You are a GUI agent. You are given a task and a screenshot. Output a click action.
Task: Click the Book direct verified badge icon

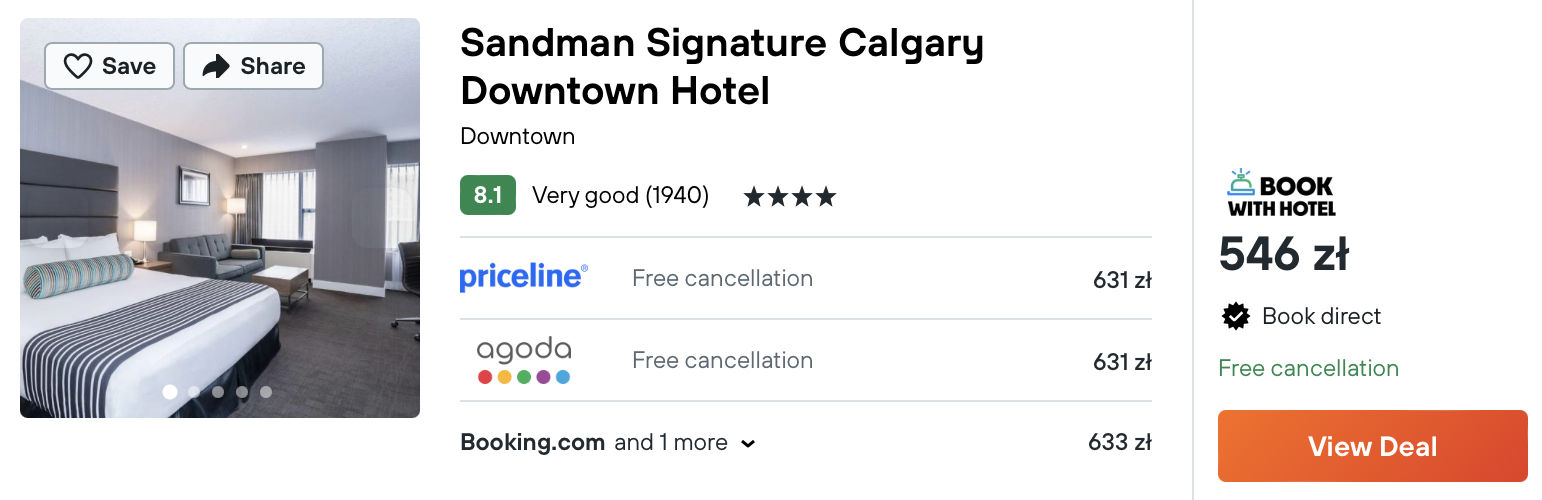[x=1236, y=317]
